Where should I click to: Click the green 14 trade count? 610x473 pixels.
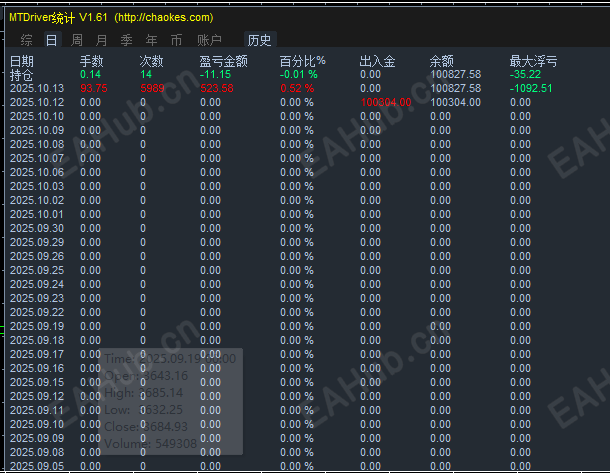pos(146,74)
